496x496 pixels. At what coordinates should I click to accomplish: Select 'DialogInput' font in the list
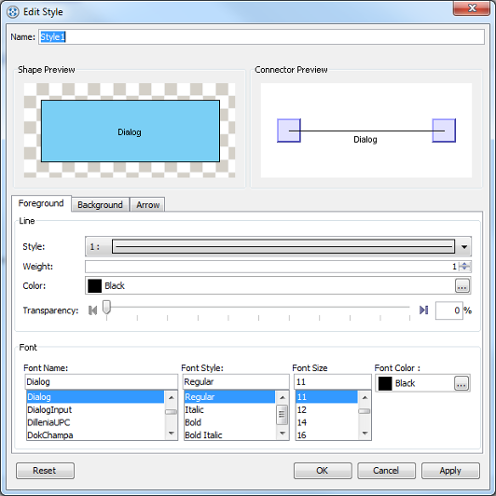(x=95, y=410)
